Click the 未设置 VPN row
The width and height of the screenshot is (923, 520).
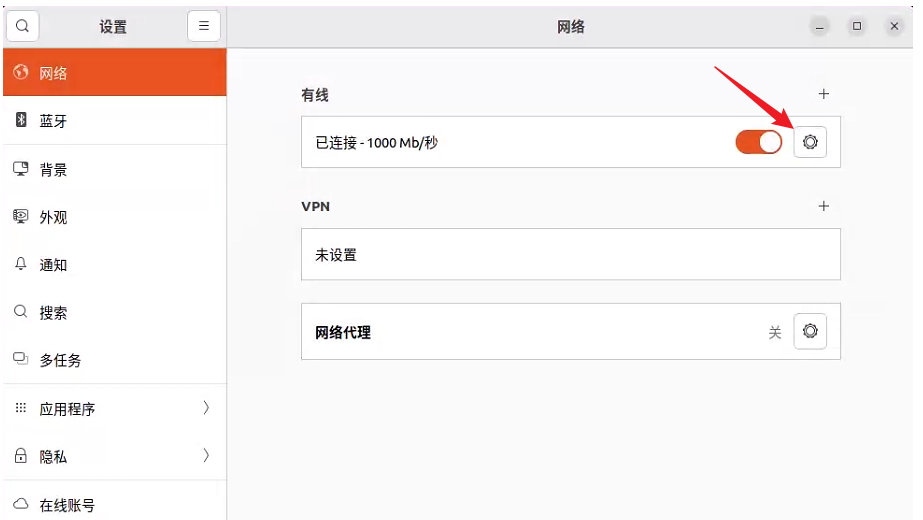571,254
